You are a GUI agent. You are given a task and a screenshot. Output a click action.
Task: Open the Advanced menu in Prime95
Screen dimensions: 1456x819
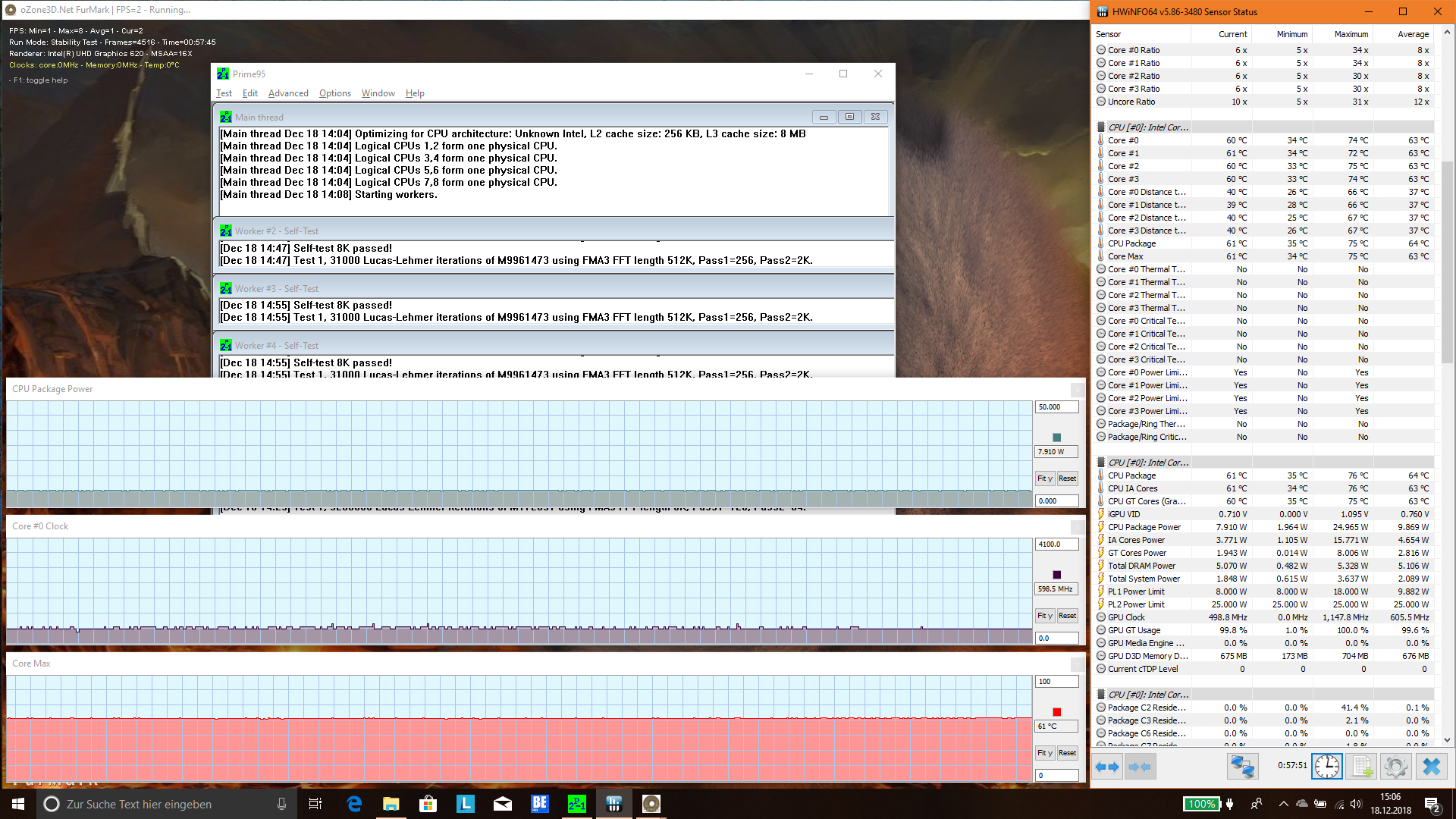pyautogui.click(x=288, y=93)
